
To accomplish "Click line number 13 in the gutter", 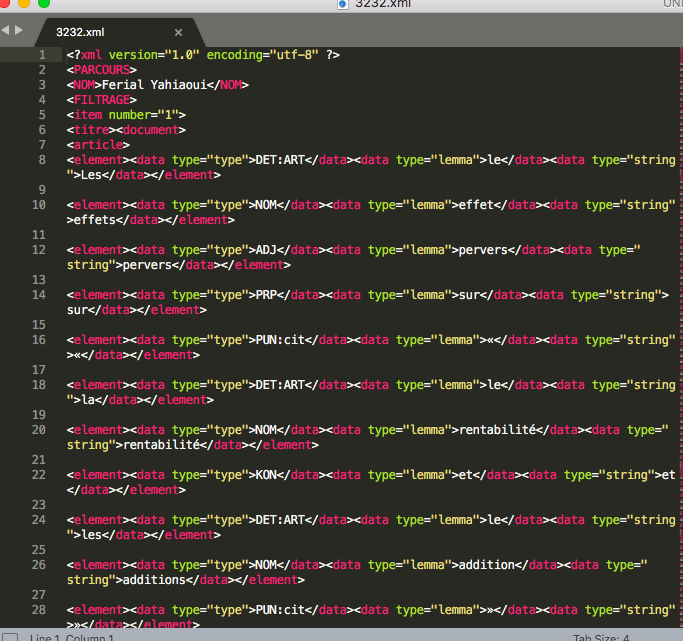I will point(39,280).
